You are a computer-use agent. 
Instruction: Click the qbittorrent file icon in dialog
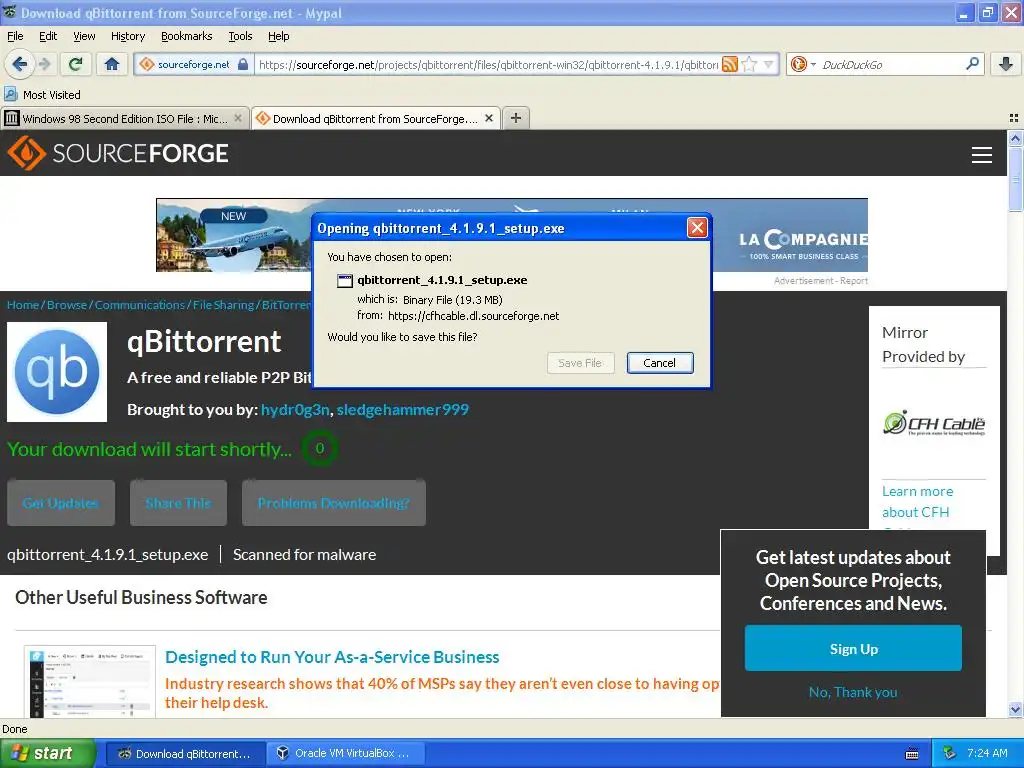(x=344, y=281)
